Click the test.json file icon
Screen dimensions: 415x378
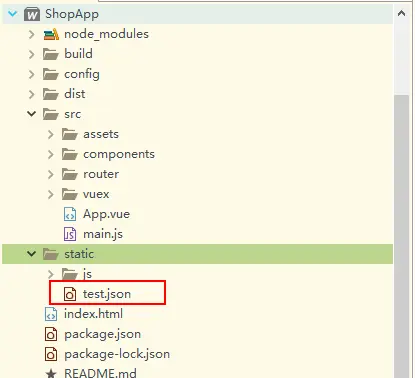point(70,294)
